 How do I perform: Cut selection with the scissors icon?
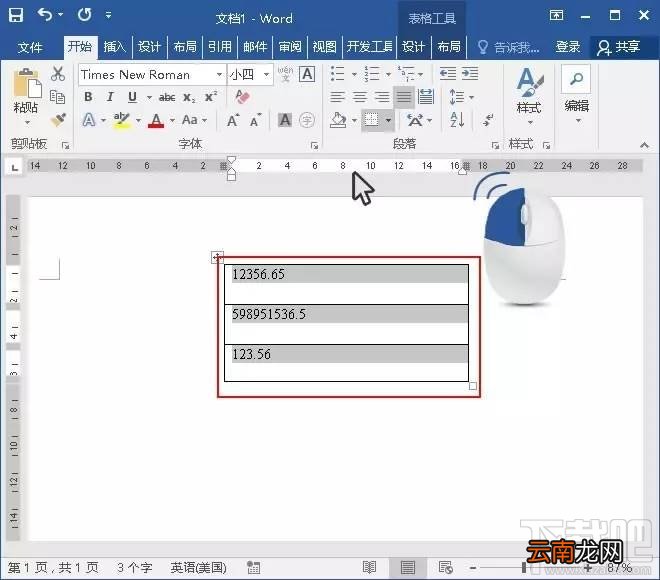[58, 74]
